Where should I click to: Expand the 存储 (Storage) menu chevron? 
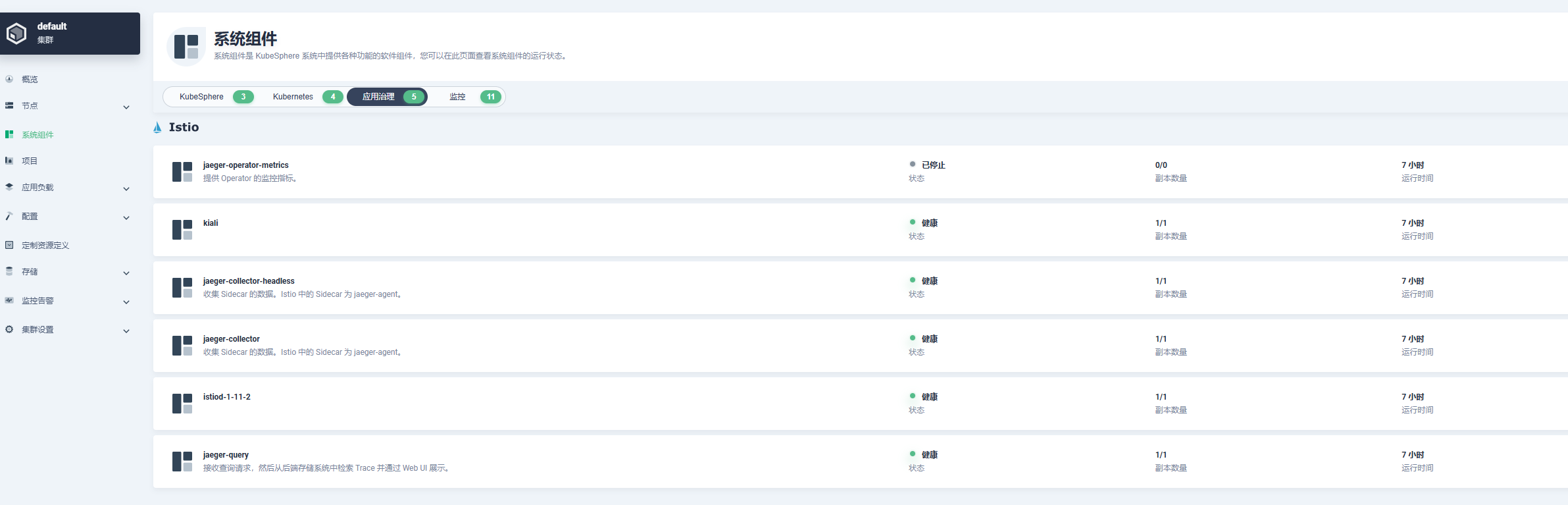[126, 273]
